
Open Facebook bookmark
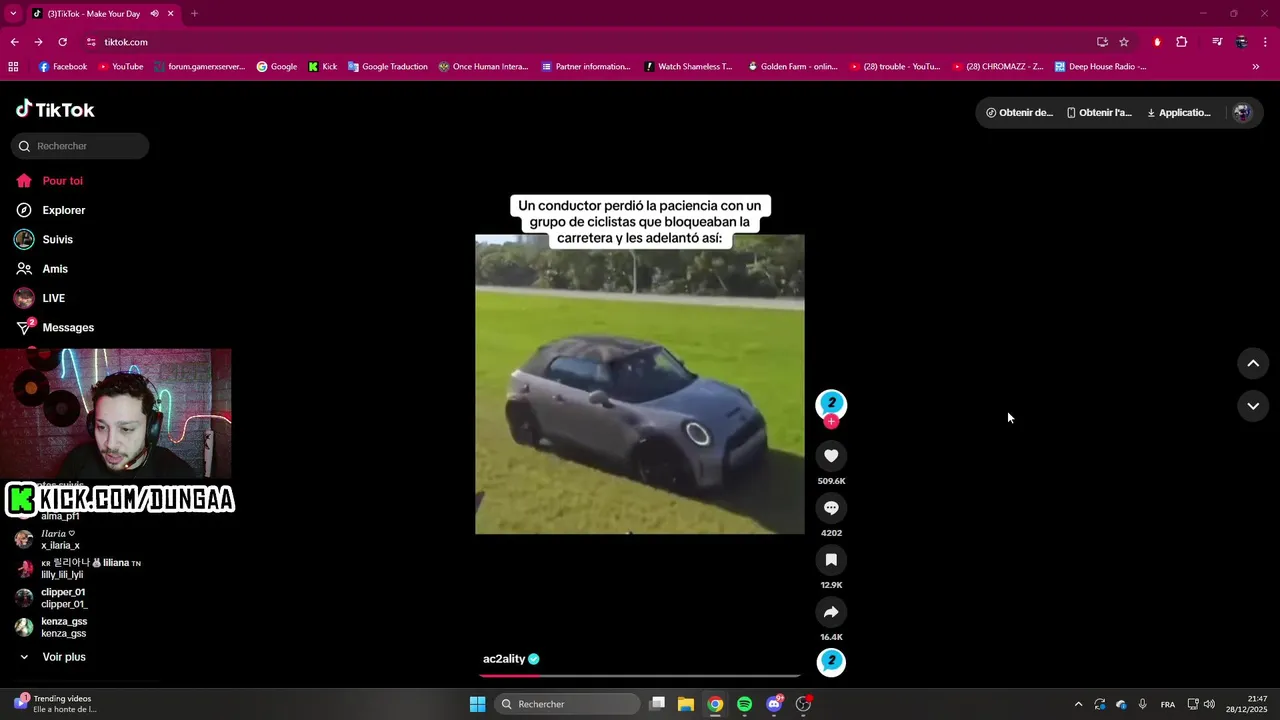click(63, 67)
